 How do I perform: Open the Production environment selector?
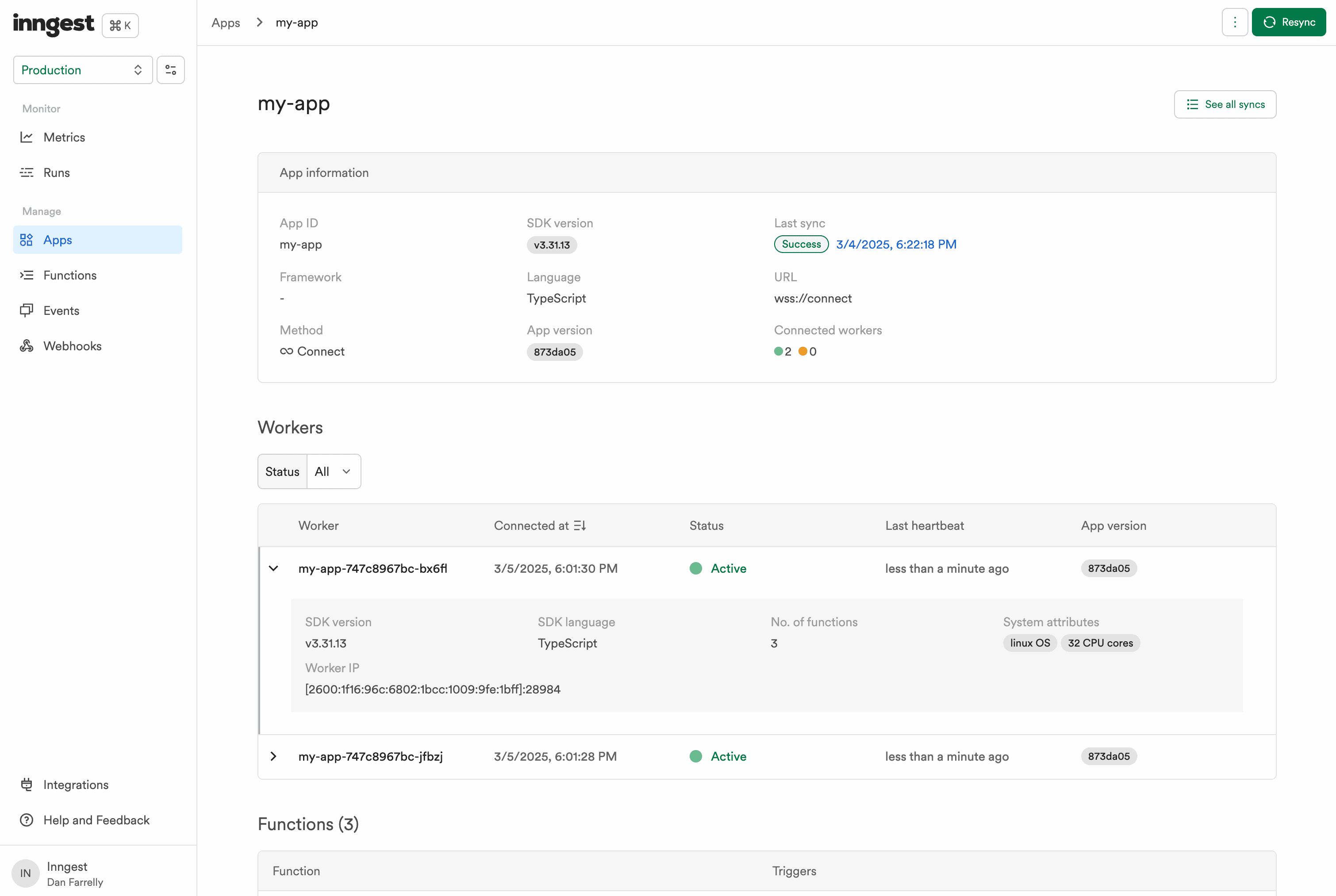pyautogui.click(x=82, y=69)
